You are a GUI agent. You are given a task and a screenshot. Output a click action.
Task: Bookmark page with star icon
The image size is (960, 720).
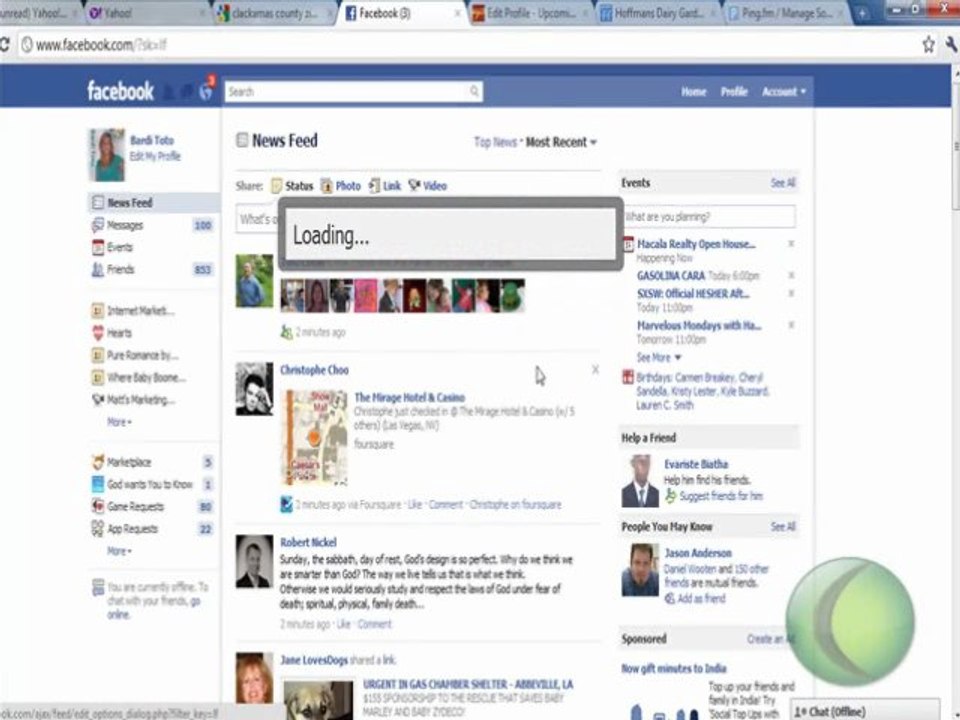[928, 44]
